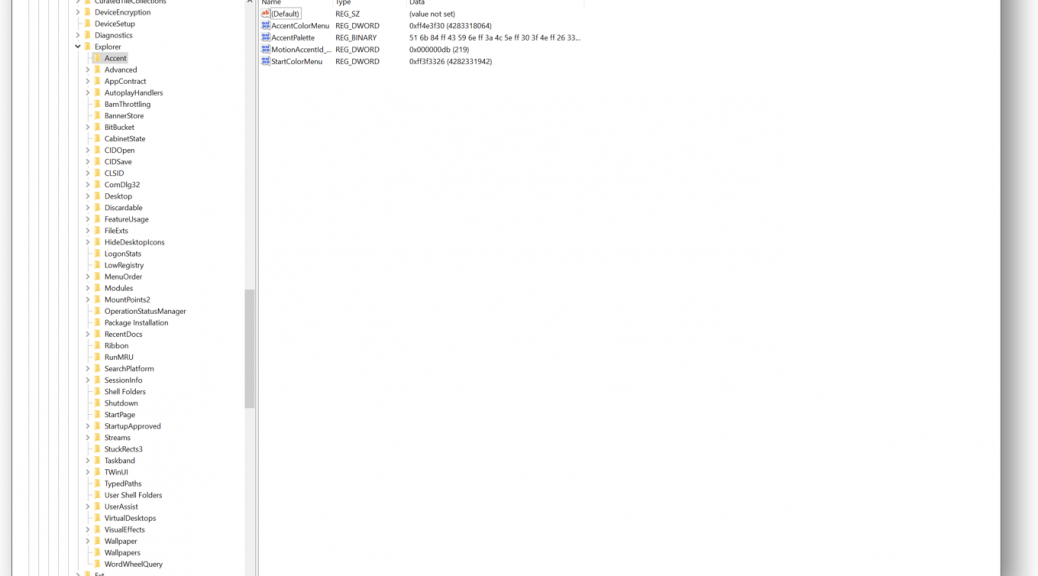Click the MountPoints2 folder icon

tap(97, 300)
